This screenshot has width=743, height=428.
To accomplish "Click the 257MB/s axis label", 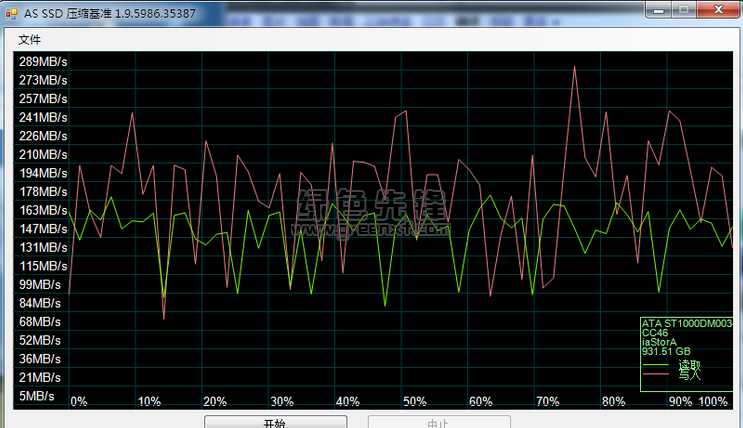I will [43, 99].
